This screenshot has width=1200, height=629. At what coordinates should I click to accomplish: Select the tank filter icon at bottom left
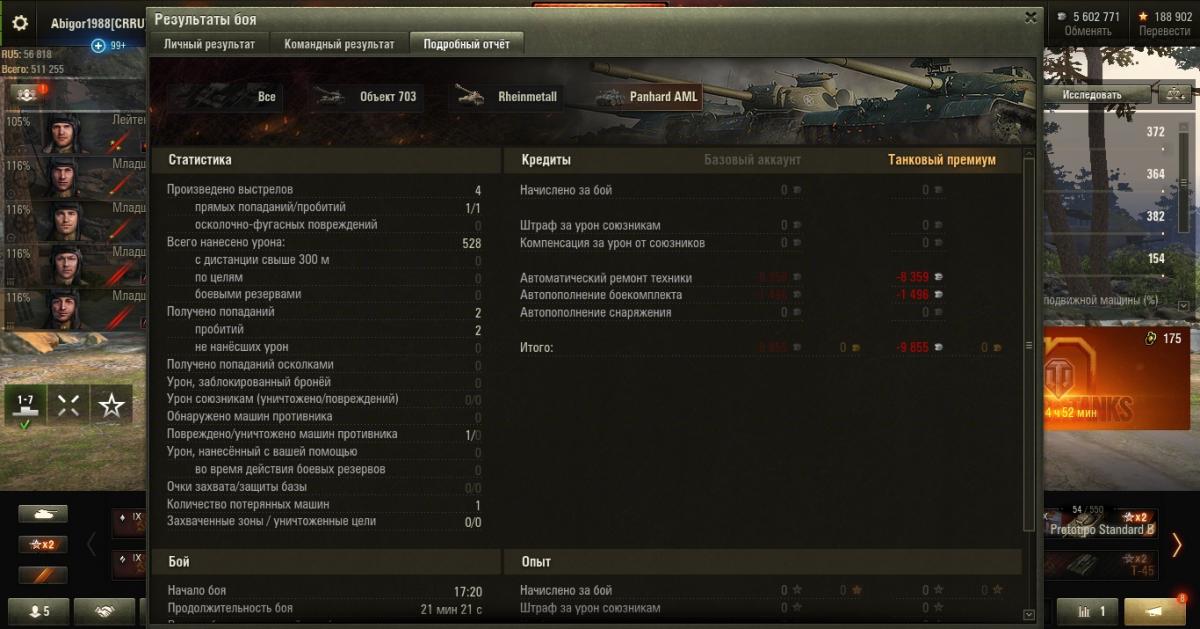pyautogui.click(x=43, y=514)
